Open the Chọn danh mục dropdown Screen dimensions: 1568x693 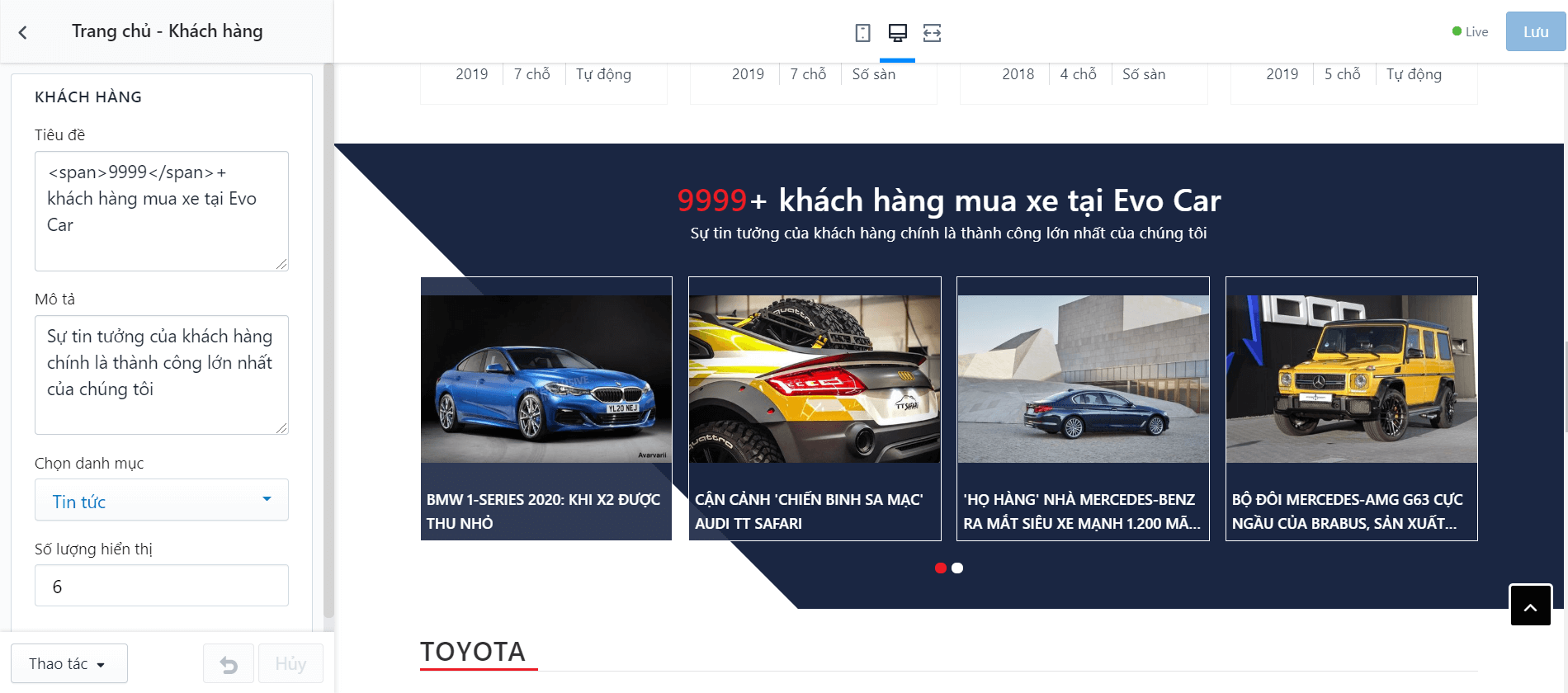(x=162, y=500)
